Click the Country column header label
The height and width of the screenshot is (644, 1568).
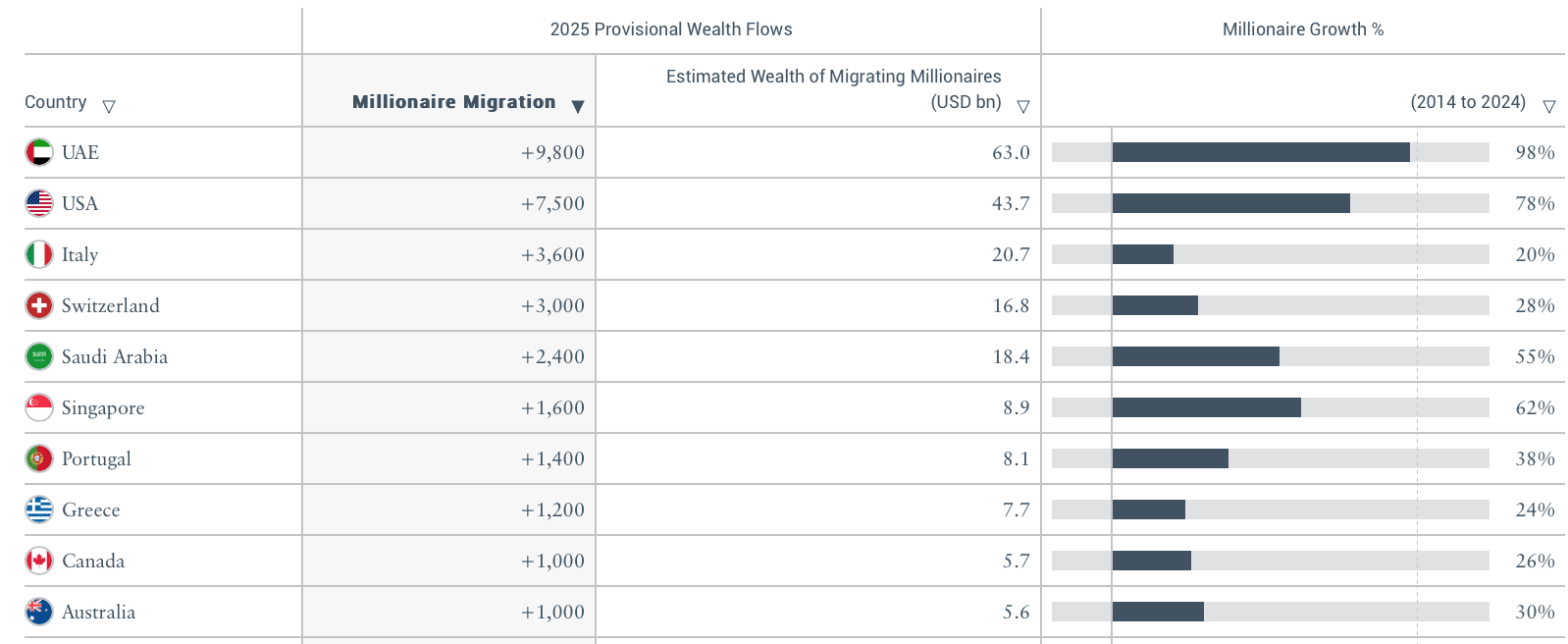click(x=55, y=102)
